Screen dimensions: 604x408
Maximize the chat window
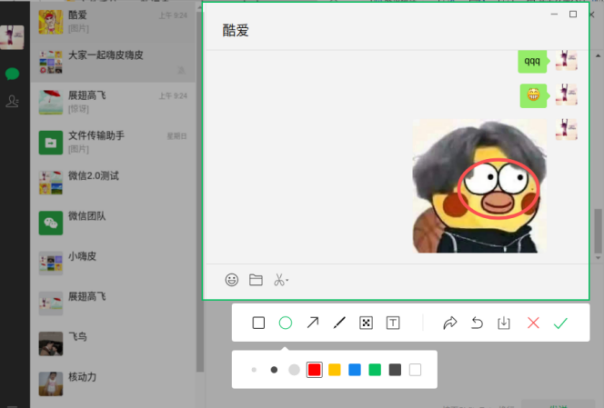pyautogui.click(x=573, y=14)
